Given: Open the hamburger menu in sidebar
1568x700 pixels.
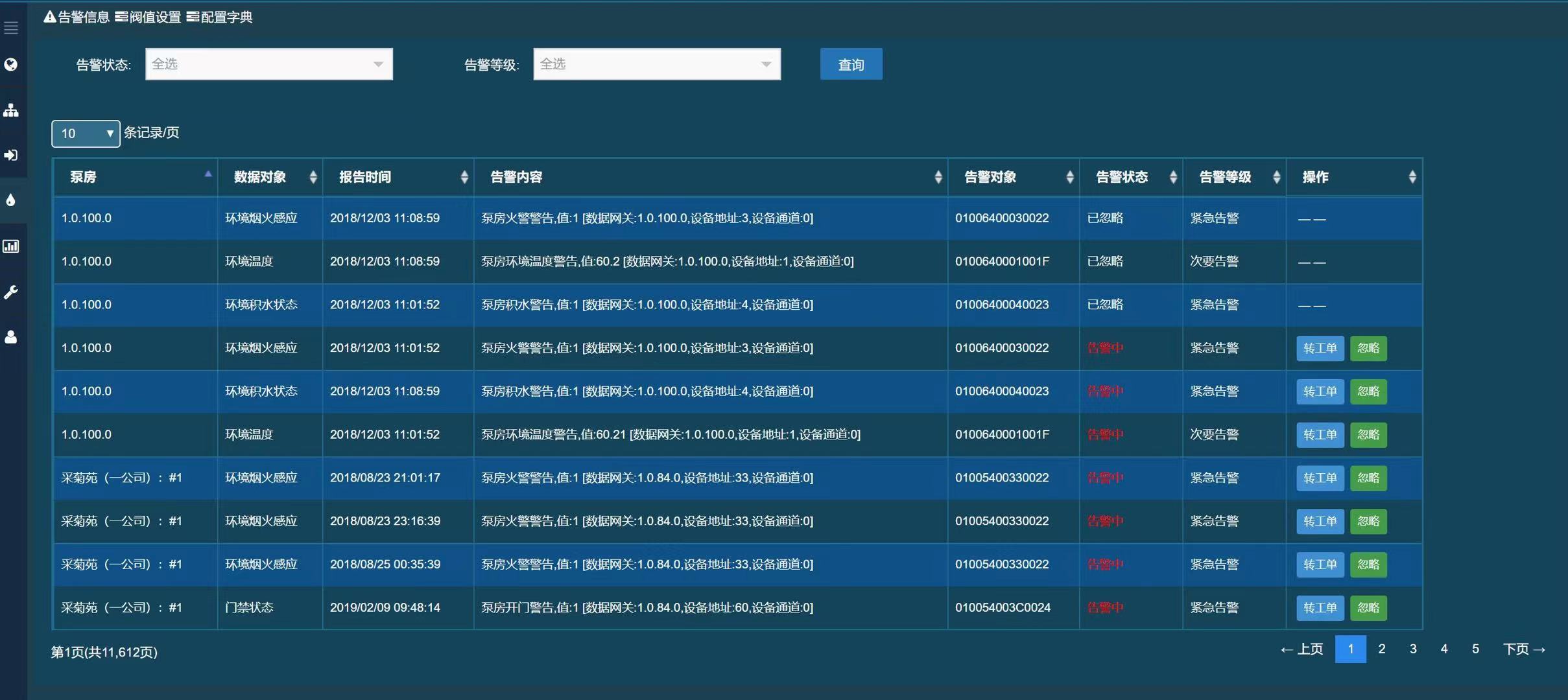Looking at the screenshot, I should pos(10,27).
